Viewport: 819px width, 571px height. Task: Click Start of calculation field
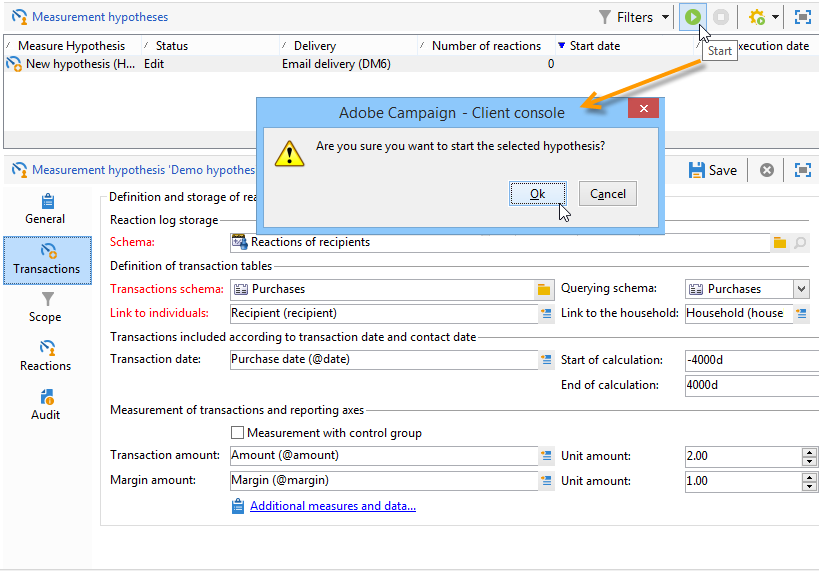[752, 360]
